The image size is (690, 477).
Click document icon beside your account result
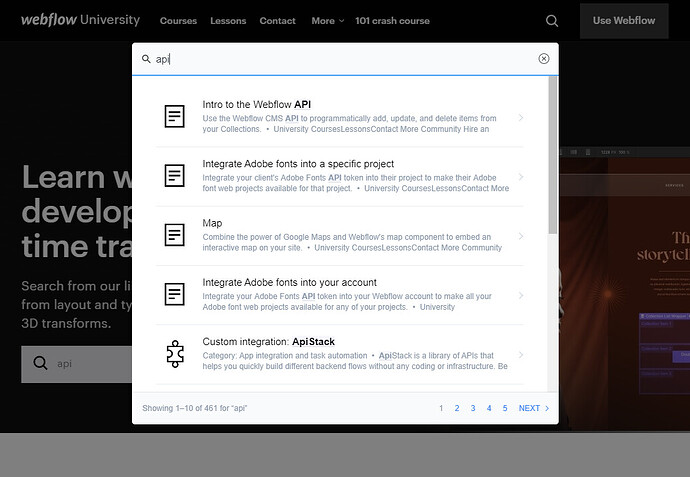pyautogui.click(x=174, y=294)
